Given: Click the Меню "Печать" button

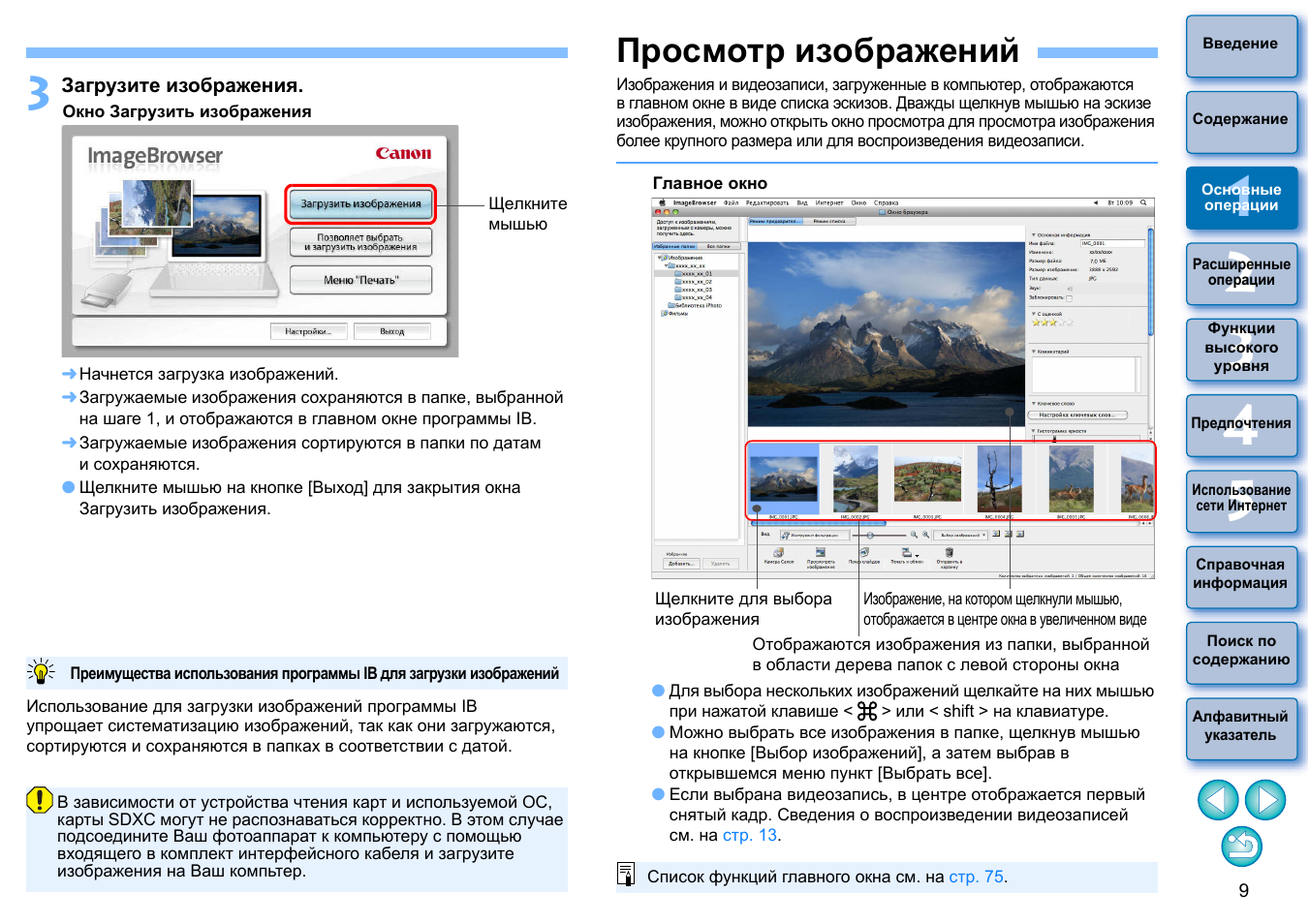Looking at the screenshot, I should point(360,280).
